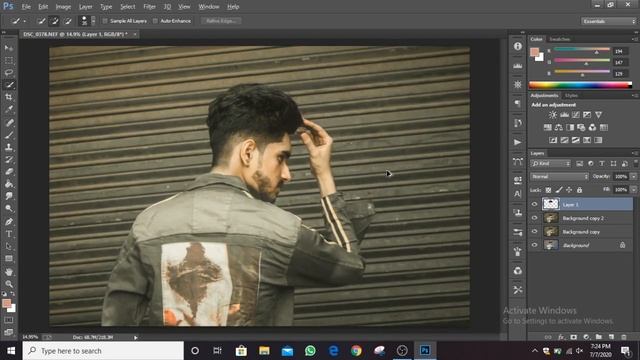Select the Zoom tool
The width and height of the screenshot is (640, 360).
pos(9,284)
